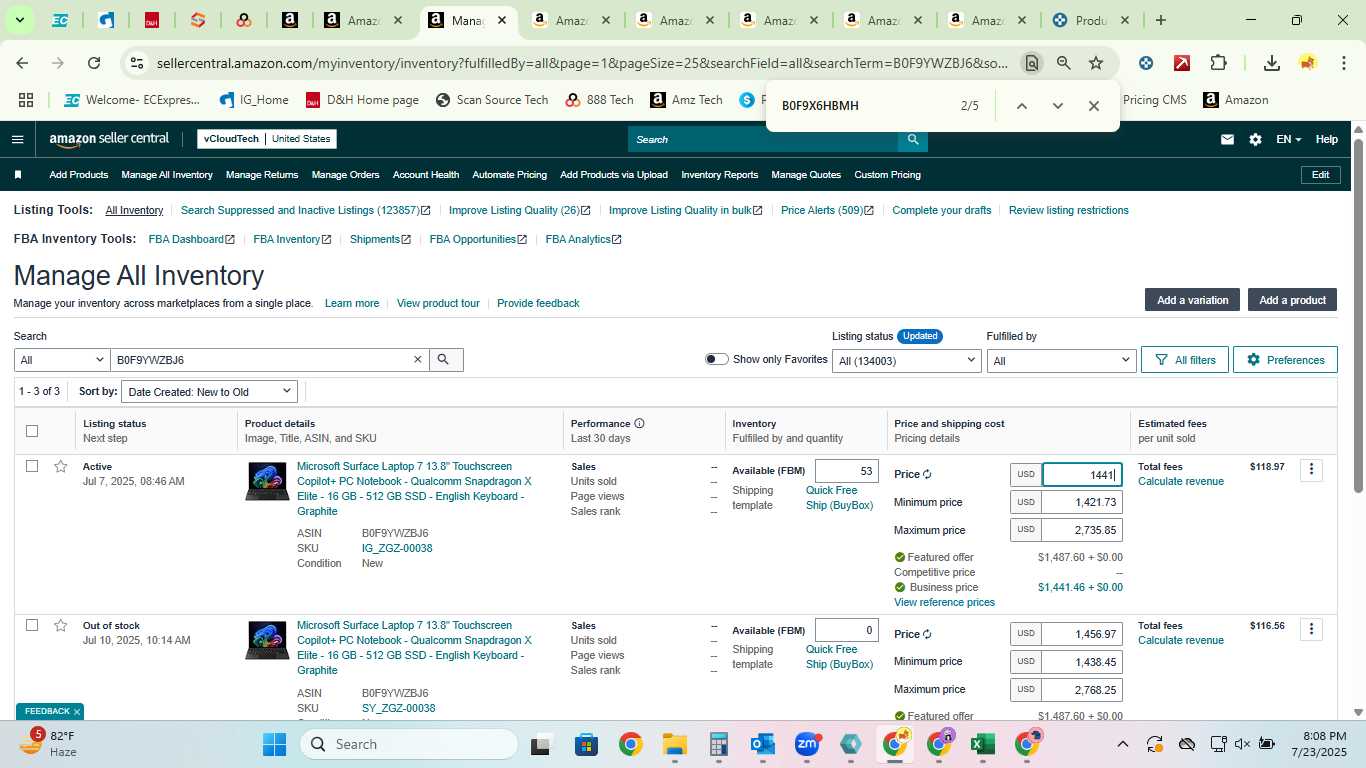Screen dimensions: 1366x768
Task: Open Chrome downloads icon
Action: coord(1271,63)
